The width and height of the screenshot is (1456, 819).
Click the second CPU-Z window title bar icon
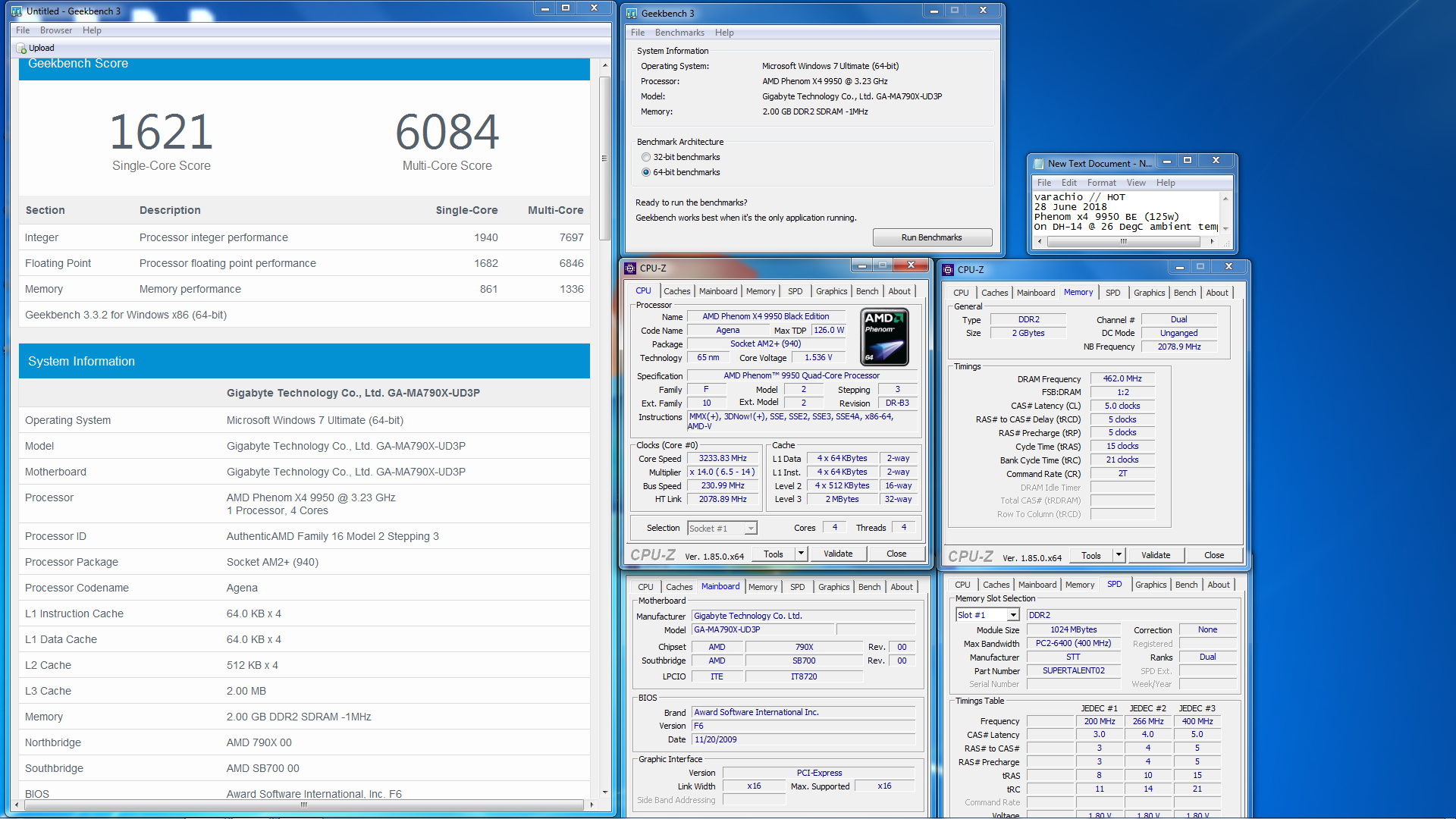pos(948,270)
